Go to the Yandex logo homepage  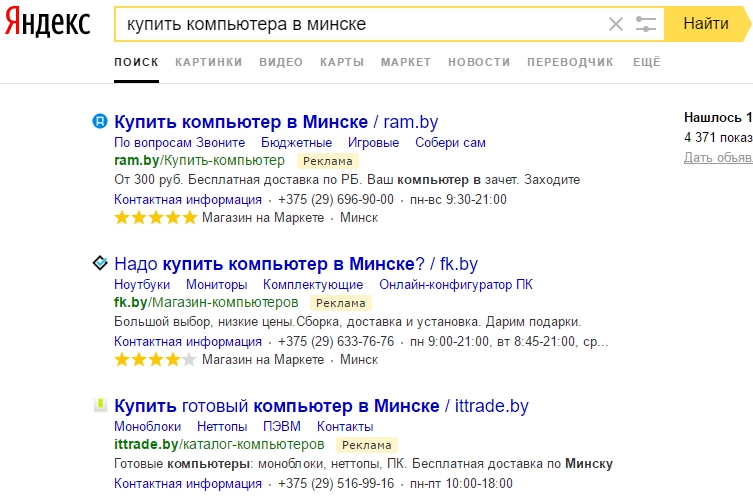click(47, 22)
